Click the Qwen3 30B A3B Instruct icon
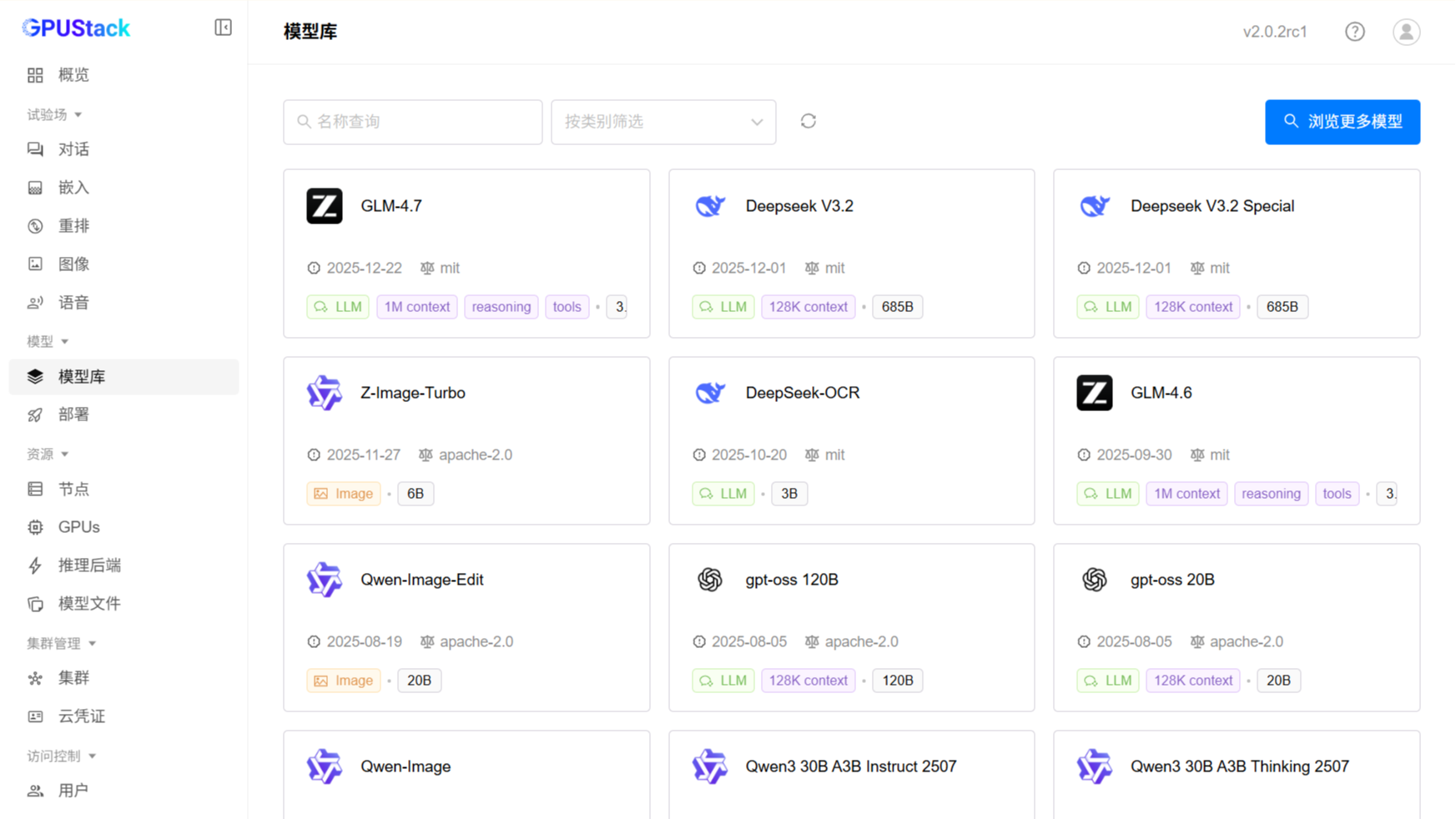The height and width of the screenshot is (819, 1456). tap(709, 766)
